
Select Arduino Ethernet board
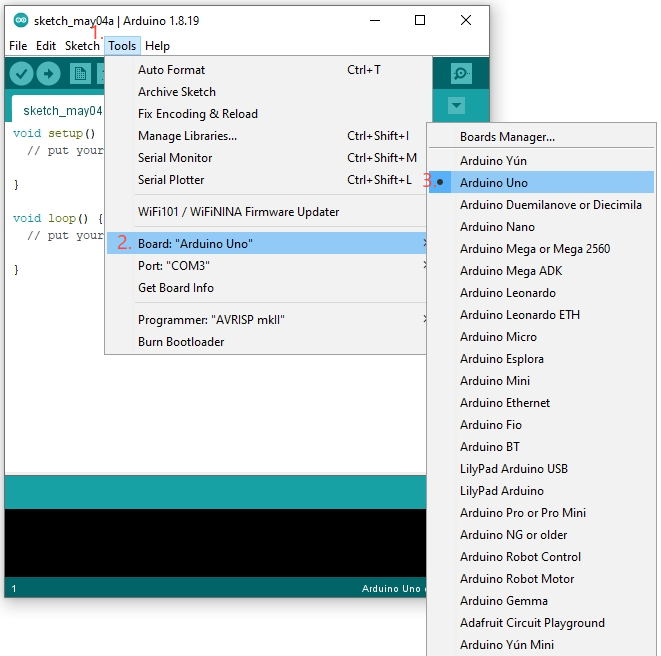541,403
